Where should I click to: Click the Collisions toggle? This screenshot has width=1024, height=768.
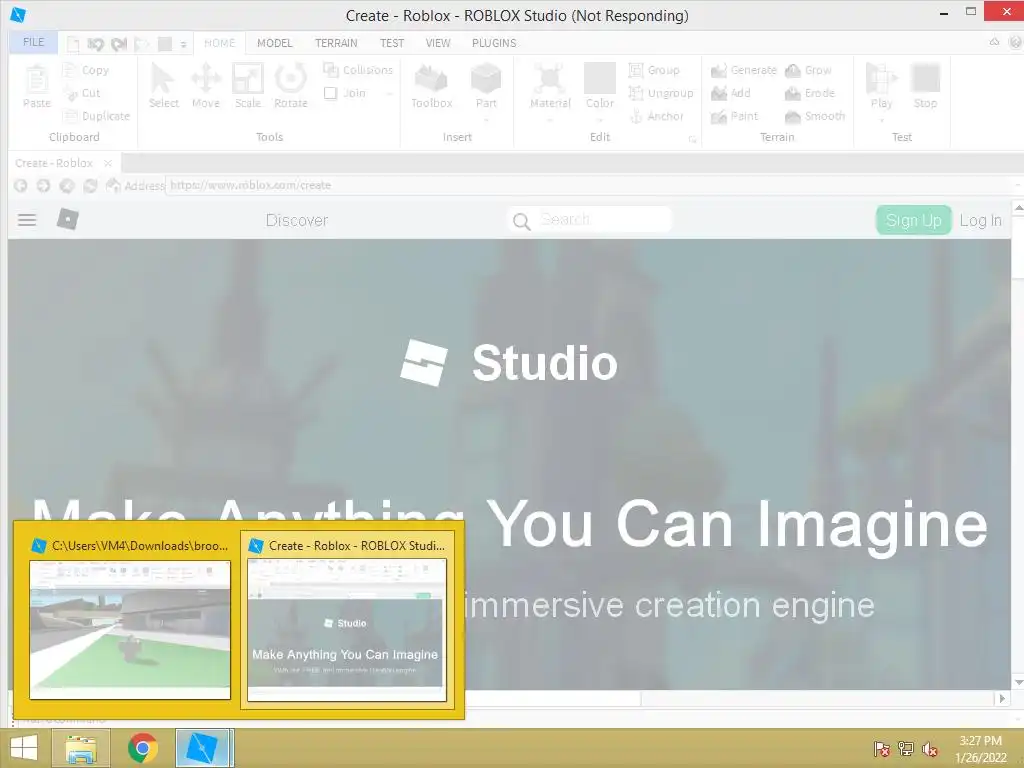[358, 69]
